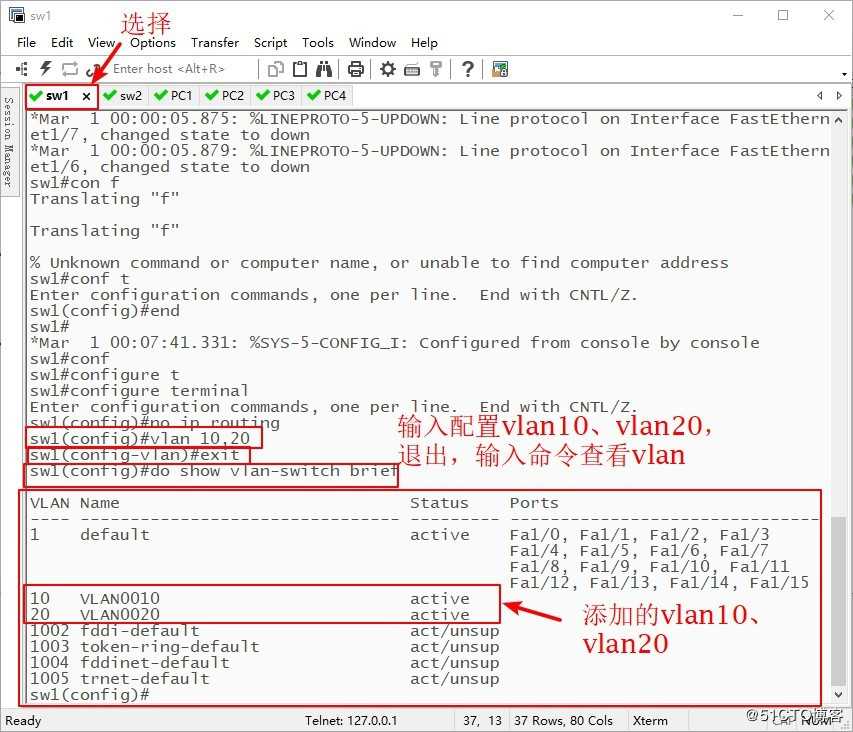The height and width of the screenshot is (732, 853).
Task: Click the 'sw1(config)#vlan 10,20' line
Action: point(140,438)
